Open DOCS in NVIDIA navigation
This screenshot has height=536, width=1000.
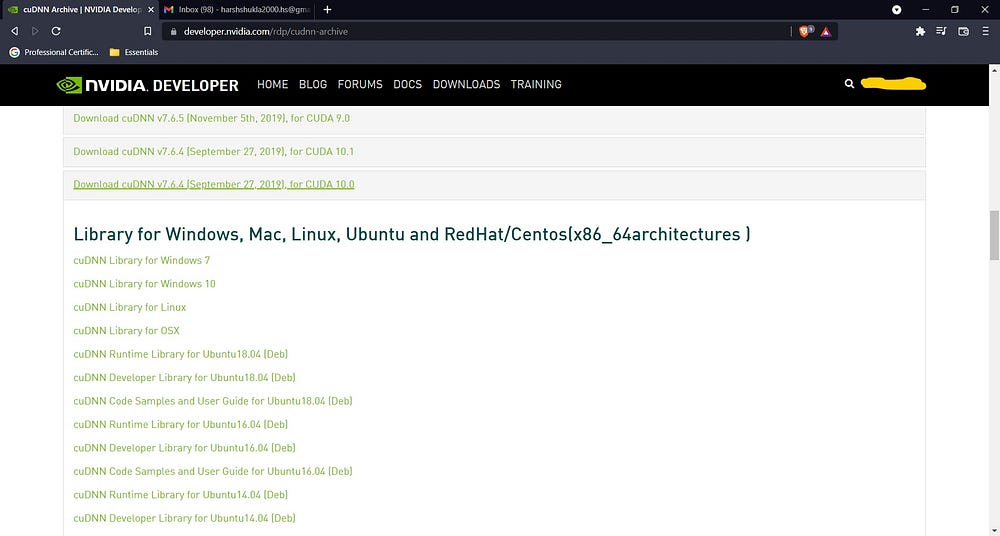click(408, 84)
